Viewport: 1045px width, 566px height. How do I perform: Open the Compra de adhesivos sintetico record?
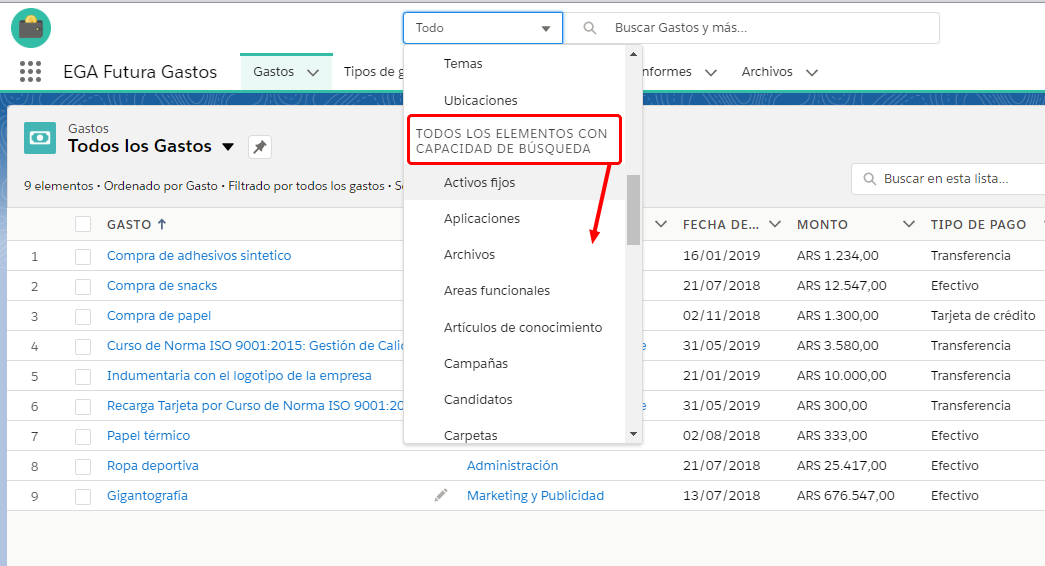click(199, 255)
